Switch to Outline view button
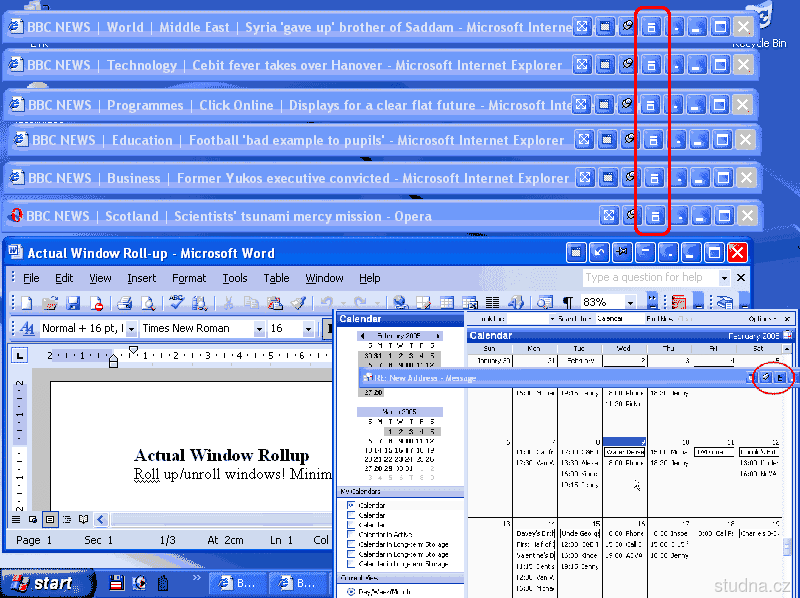The height and width of the screenshot is (598, 800). tap(67, 520)
